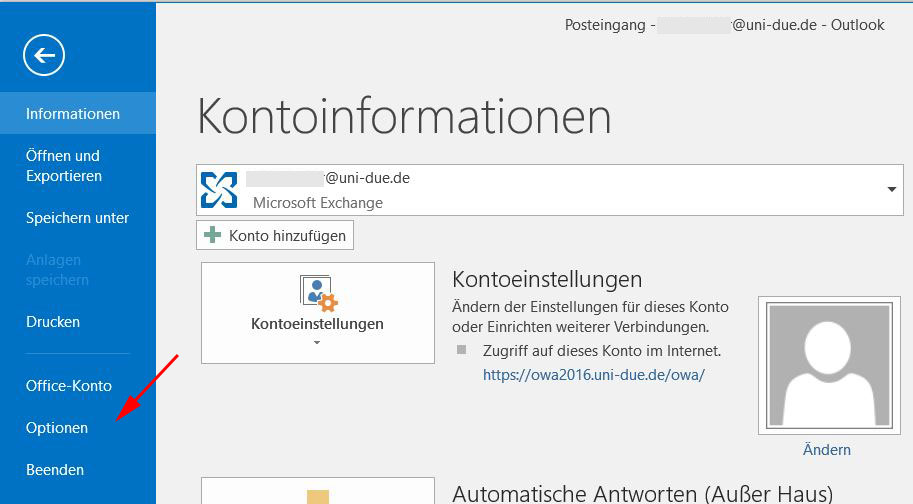The width and height of the screenshot is (913, 504).
Task: Open the Drucken page
Action: click(53, 322)
